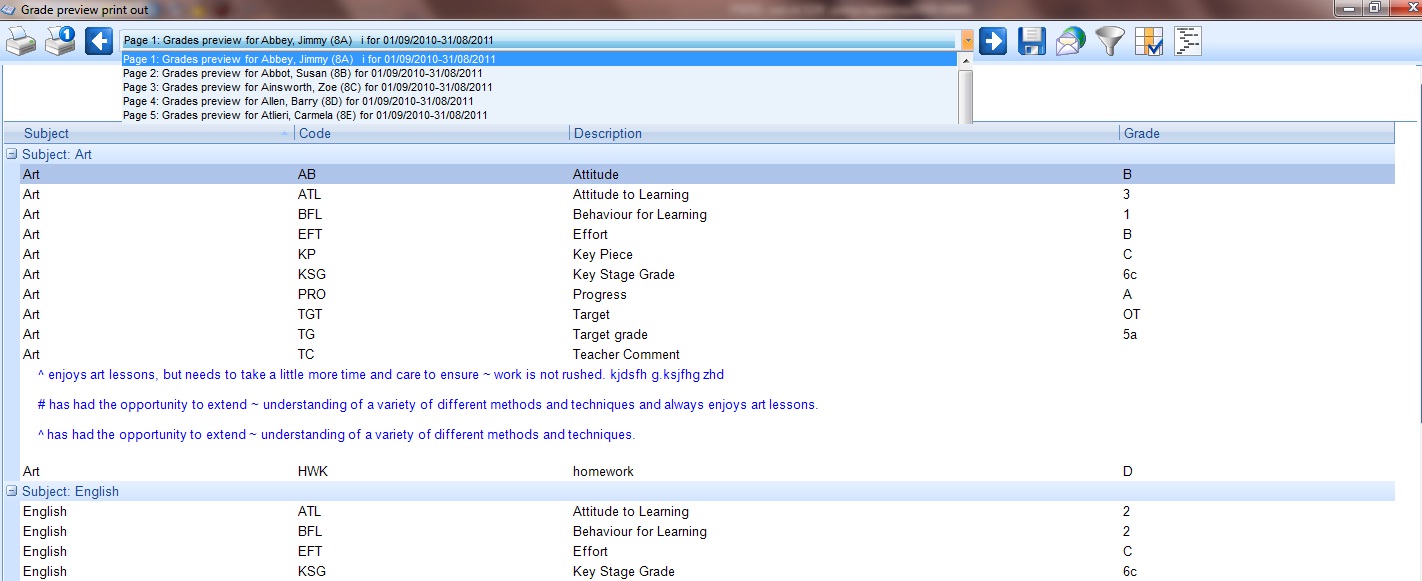Collapse the Subject: Art group
1422x581 pixels.
pyautogui.click(x=12, y=155)
